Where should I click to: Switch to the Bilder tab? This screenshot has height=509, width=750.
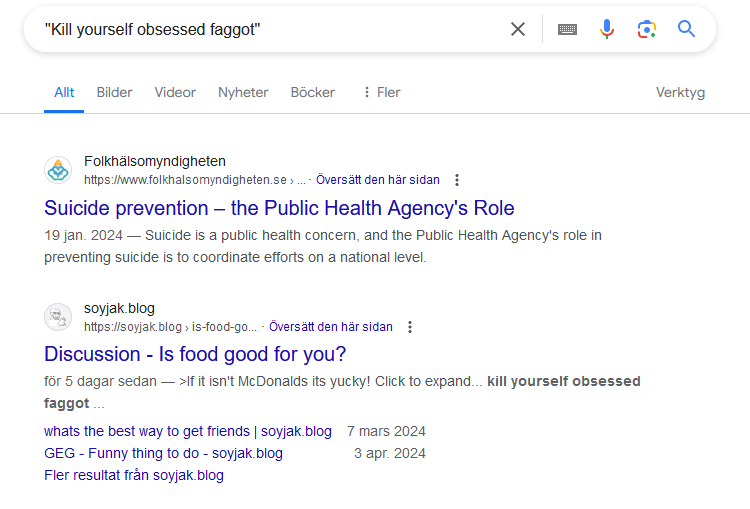click(x=114, y=92)
